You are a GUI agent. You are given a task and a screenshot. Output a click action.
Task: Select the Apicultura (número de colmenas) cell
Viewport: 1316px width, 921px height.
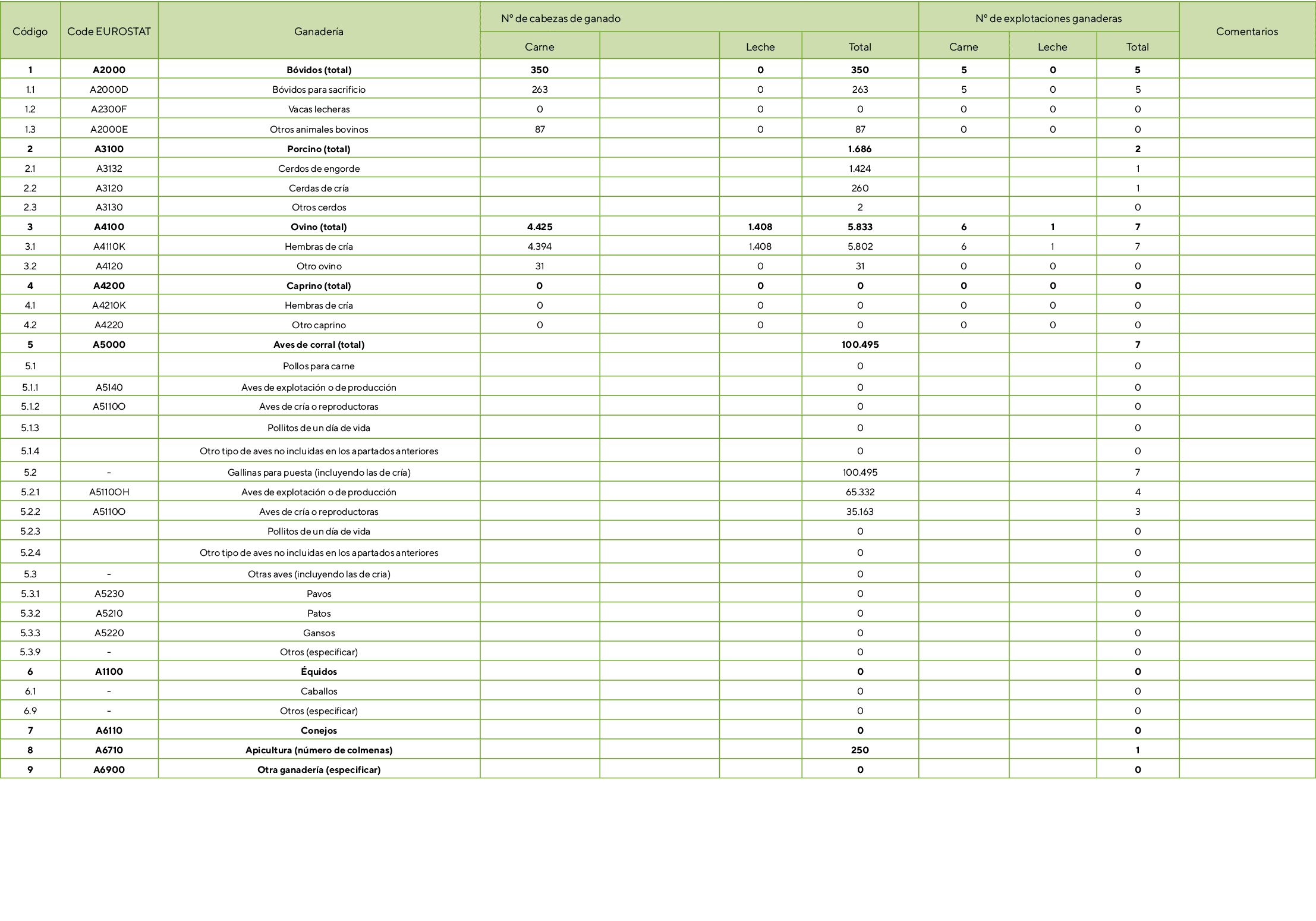point(319,750)
